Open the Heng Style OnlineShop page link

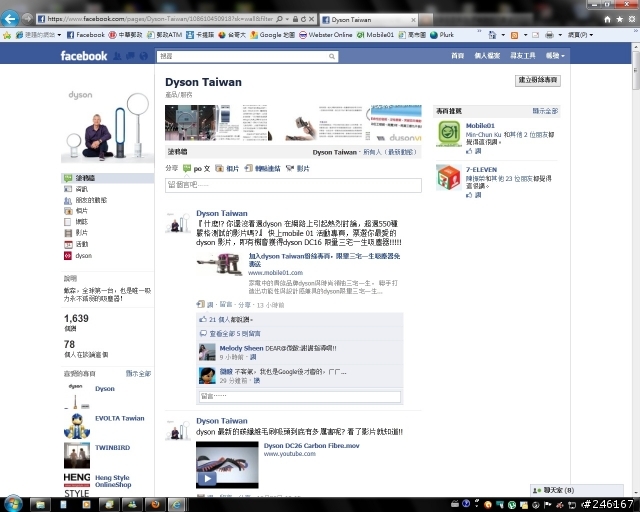pyautogui.click(x=113, y=481)
